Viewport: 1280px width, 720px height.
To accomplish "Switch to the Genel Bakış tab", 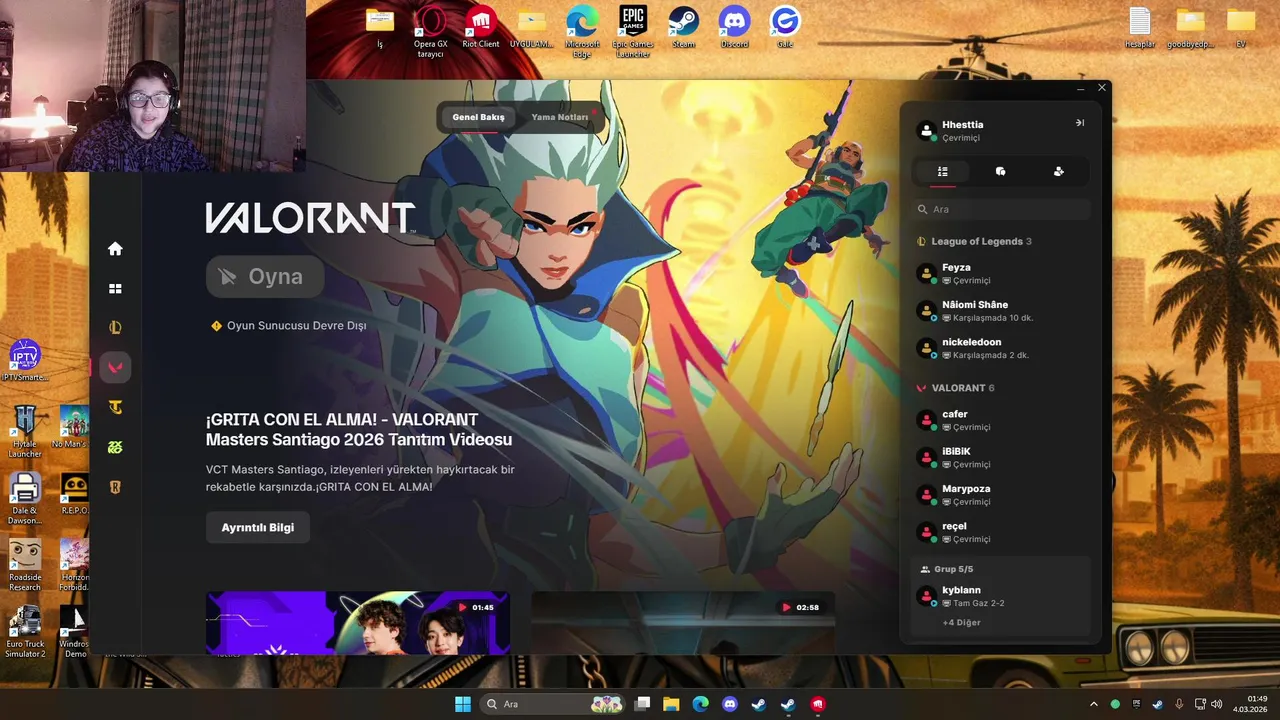I will click(478, 117).
